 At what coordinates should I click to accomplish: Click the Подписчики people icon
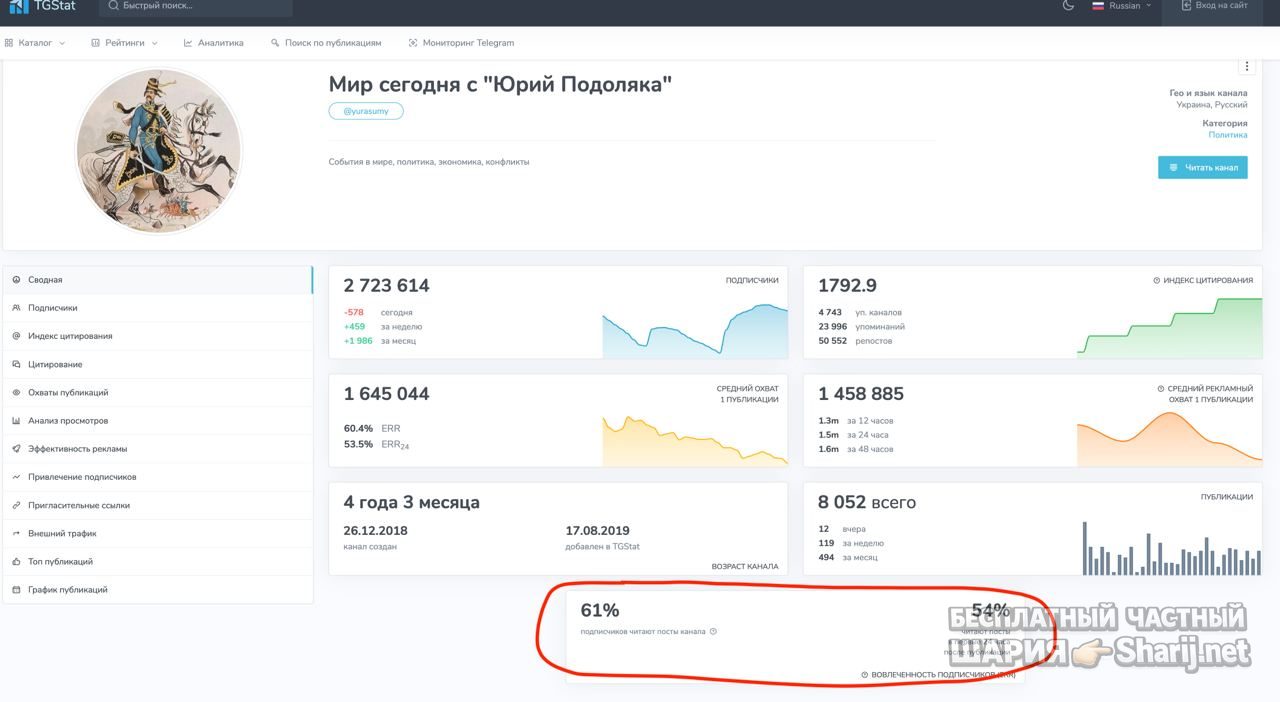16,308
